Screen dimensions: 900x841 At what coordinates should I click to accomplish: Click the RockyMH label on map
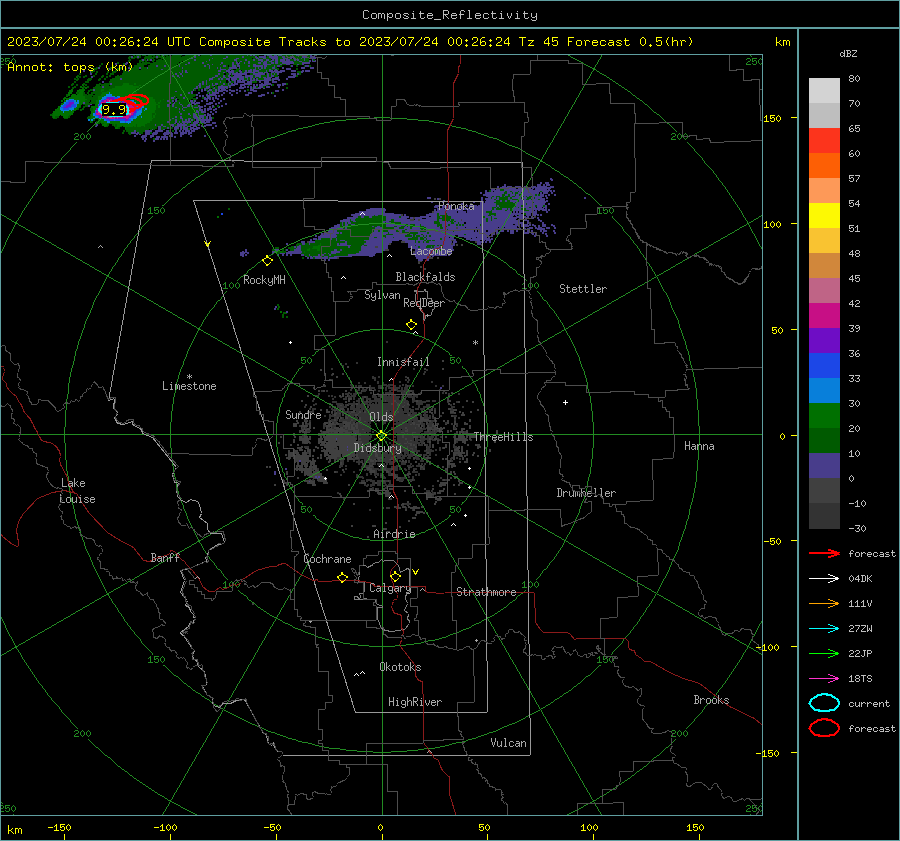pyautogui.click(x=264, y=280)
